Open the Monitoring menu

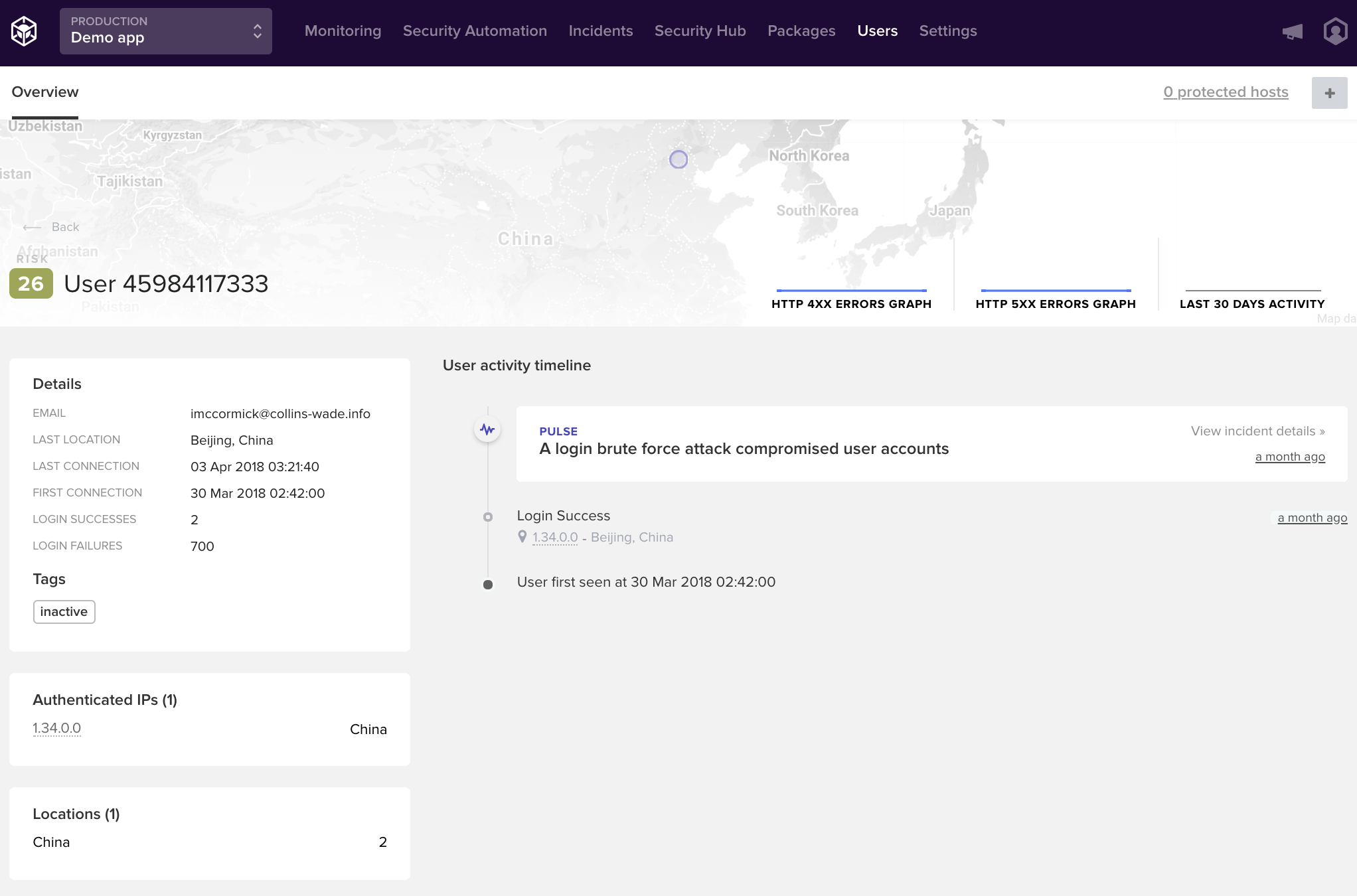tap(343, 31)
